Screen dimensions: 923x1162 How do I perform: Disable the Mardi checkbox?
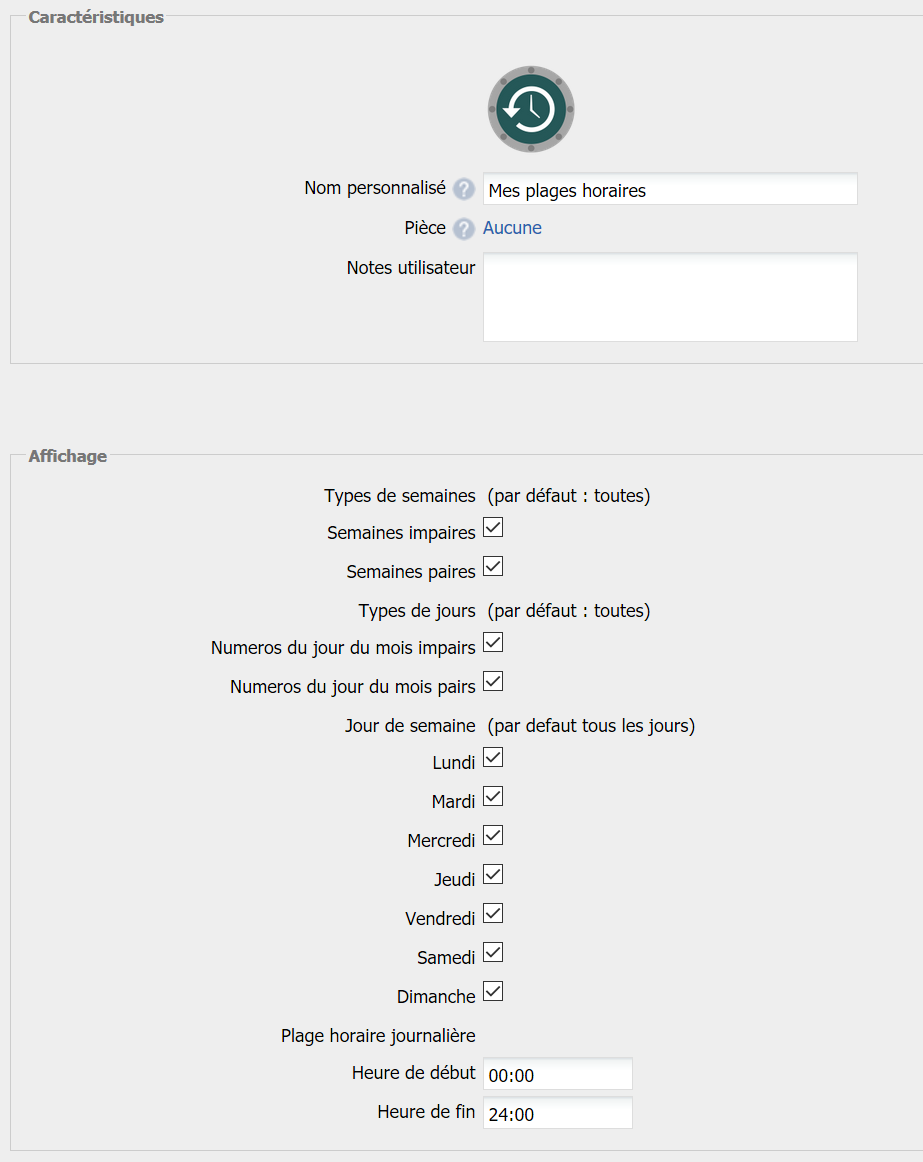[x=493, y=797]
